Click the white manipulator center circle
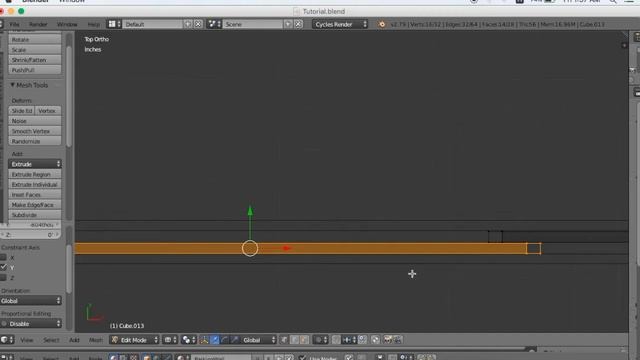This screenshot has height=360, width=640. click(x=250, y=248)
